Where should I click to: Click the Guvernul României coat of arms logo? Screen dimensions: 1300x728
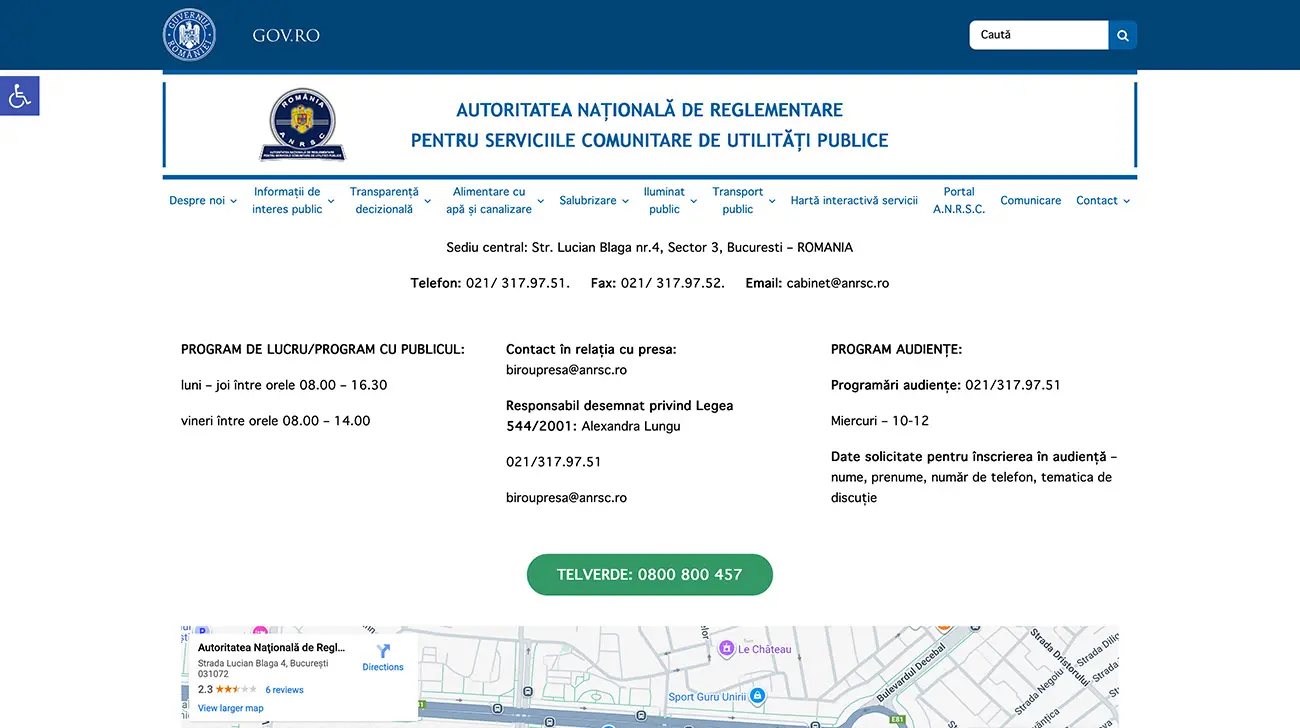[189, 35]
